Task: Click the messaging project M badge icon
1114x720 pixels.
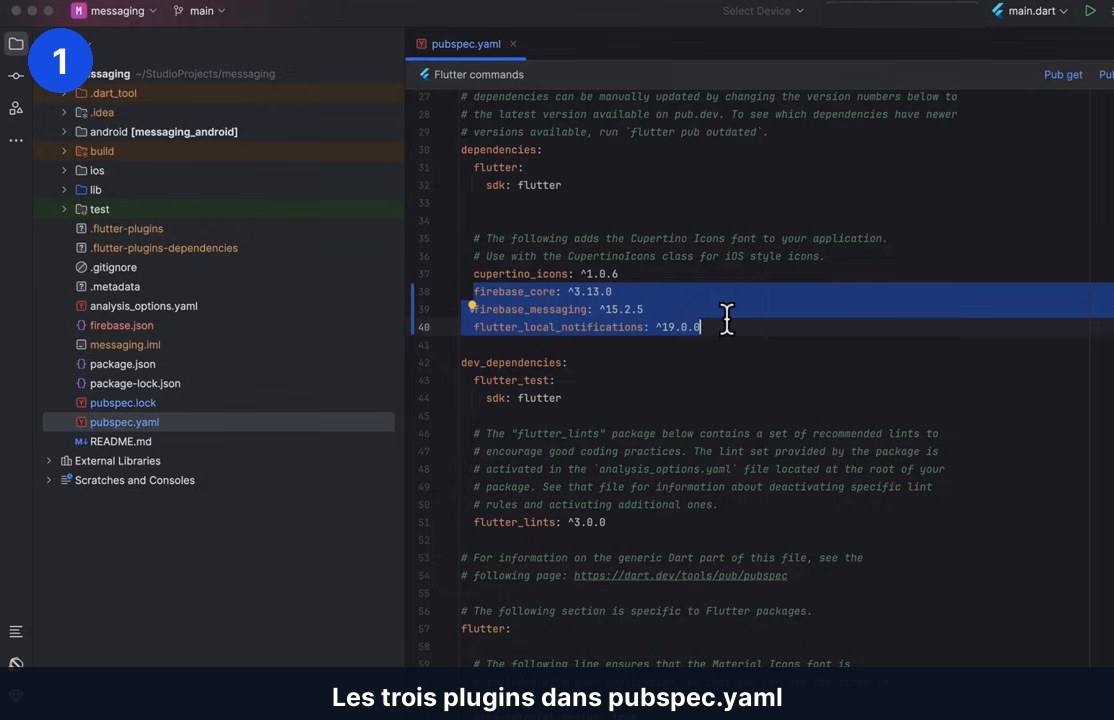Action: [x=78, y=11]
